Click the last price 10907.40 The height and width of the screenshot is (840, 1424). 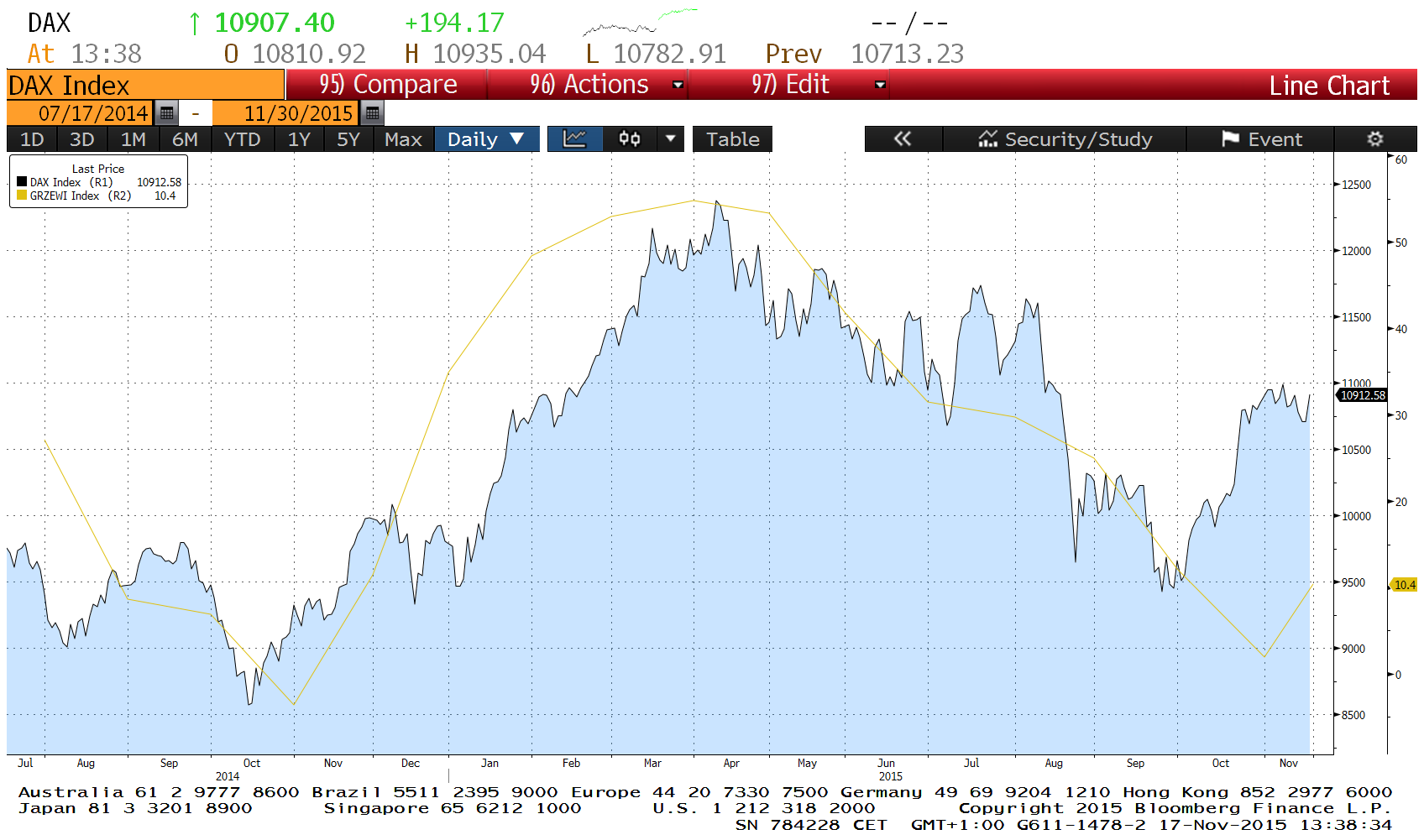(x=275, y=23)
